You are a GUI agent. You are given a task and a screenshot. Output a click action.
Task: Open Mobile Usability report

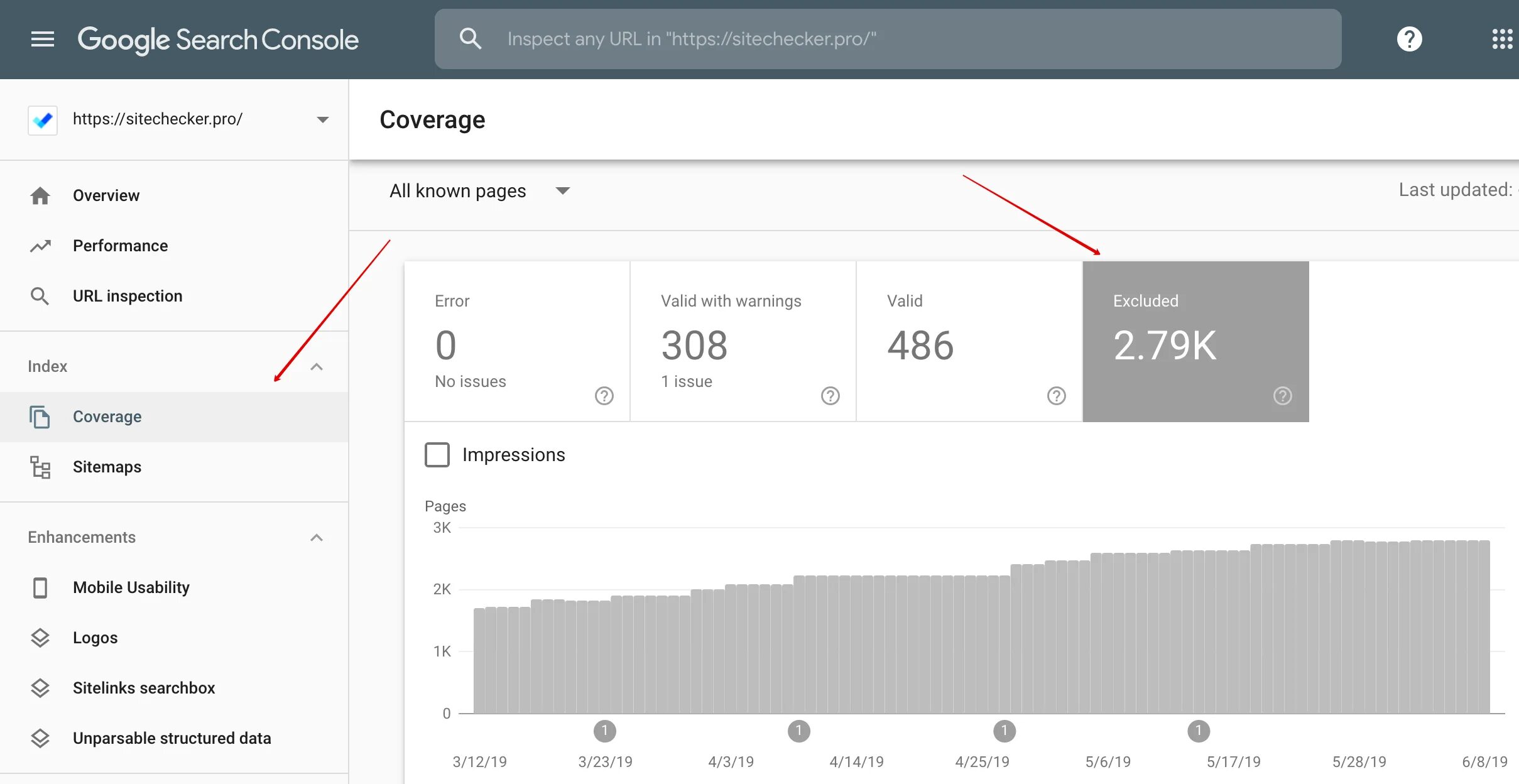click(x=131, y=587)
